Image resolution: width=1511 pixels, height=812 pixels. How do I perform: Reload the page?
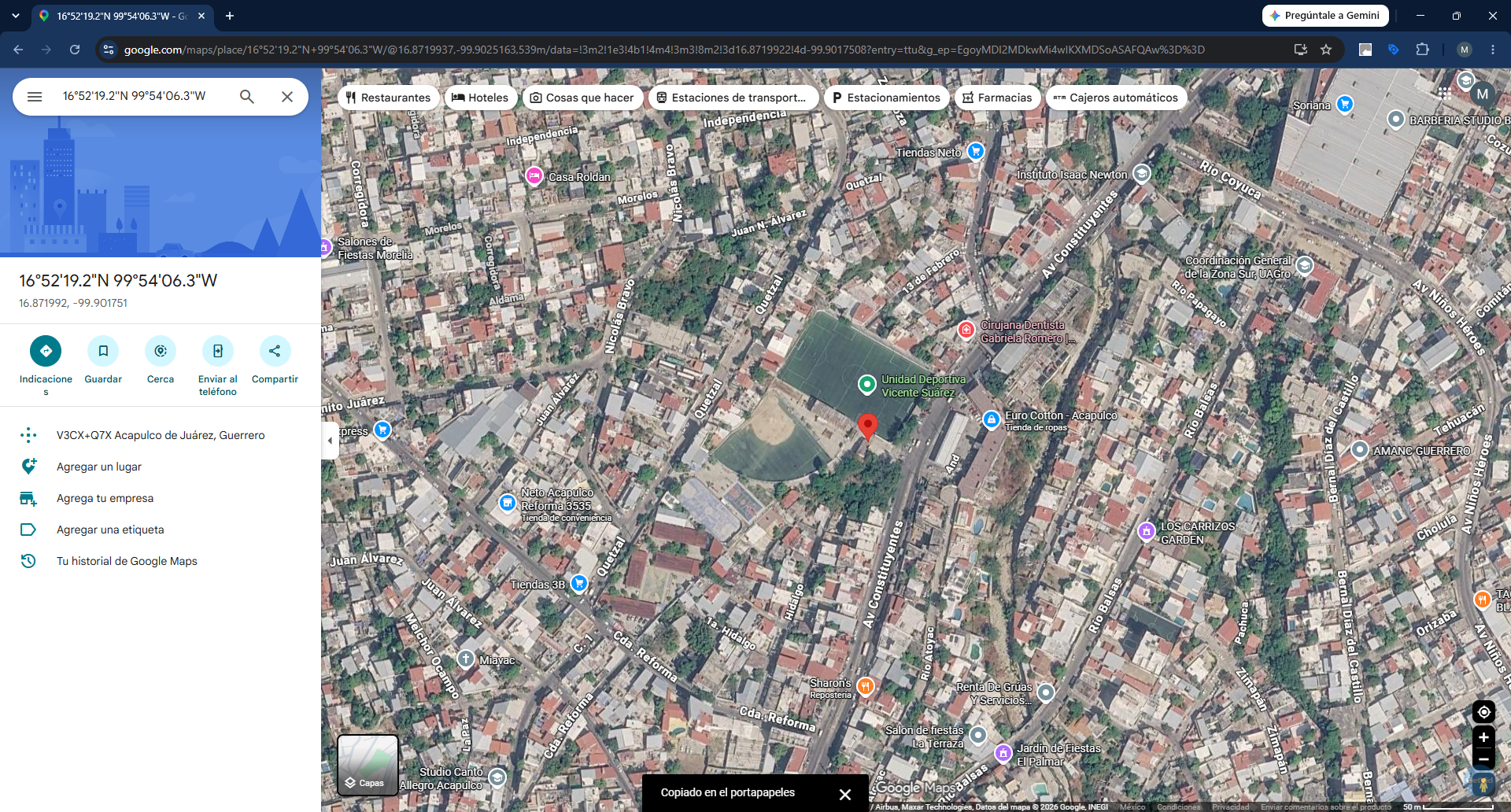pyautogui.click(x=75, y=50)
